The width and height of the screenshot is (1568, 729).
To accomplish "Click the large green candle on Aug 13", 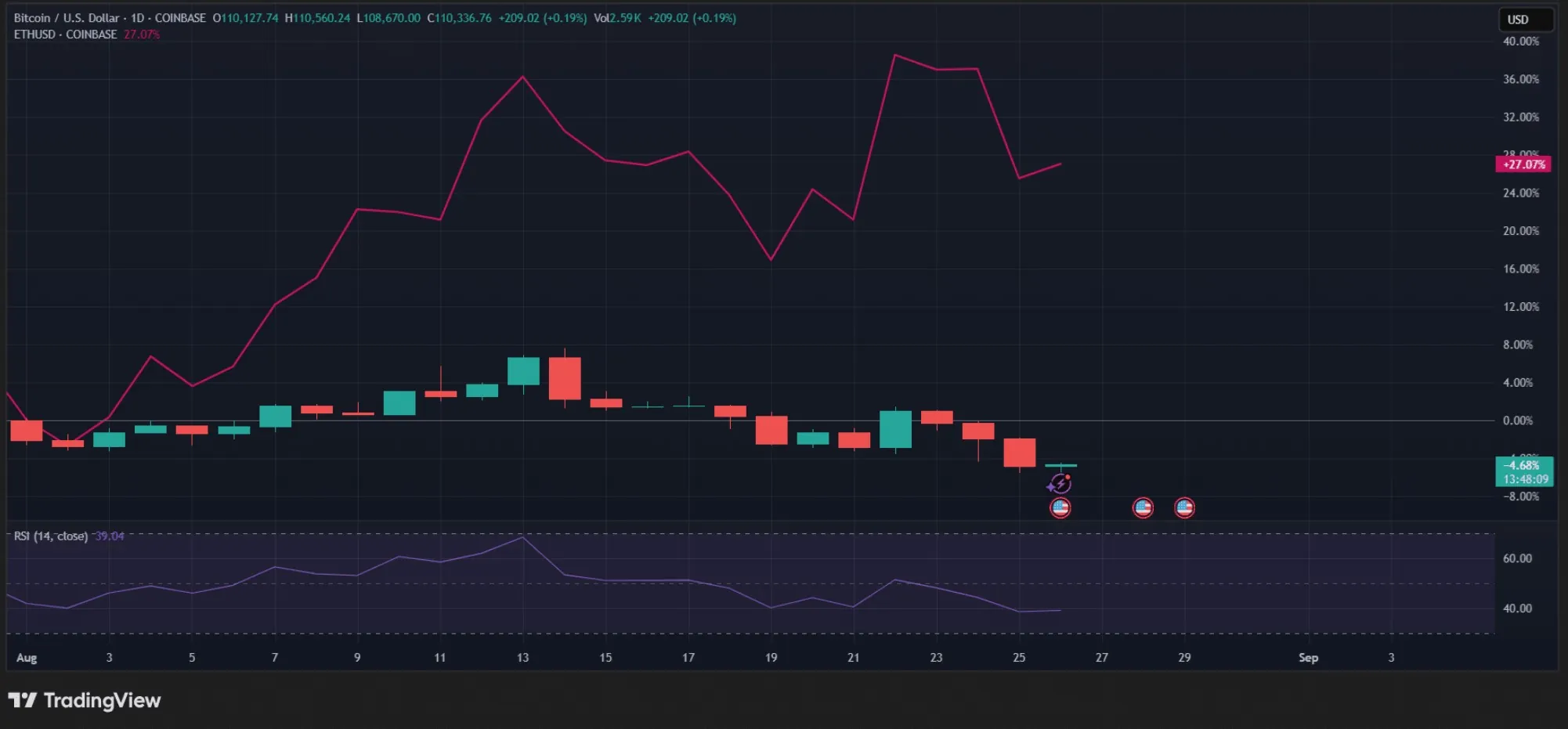I will (x=523, y=371).
